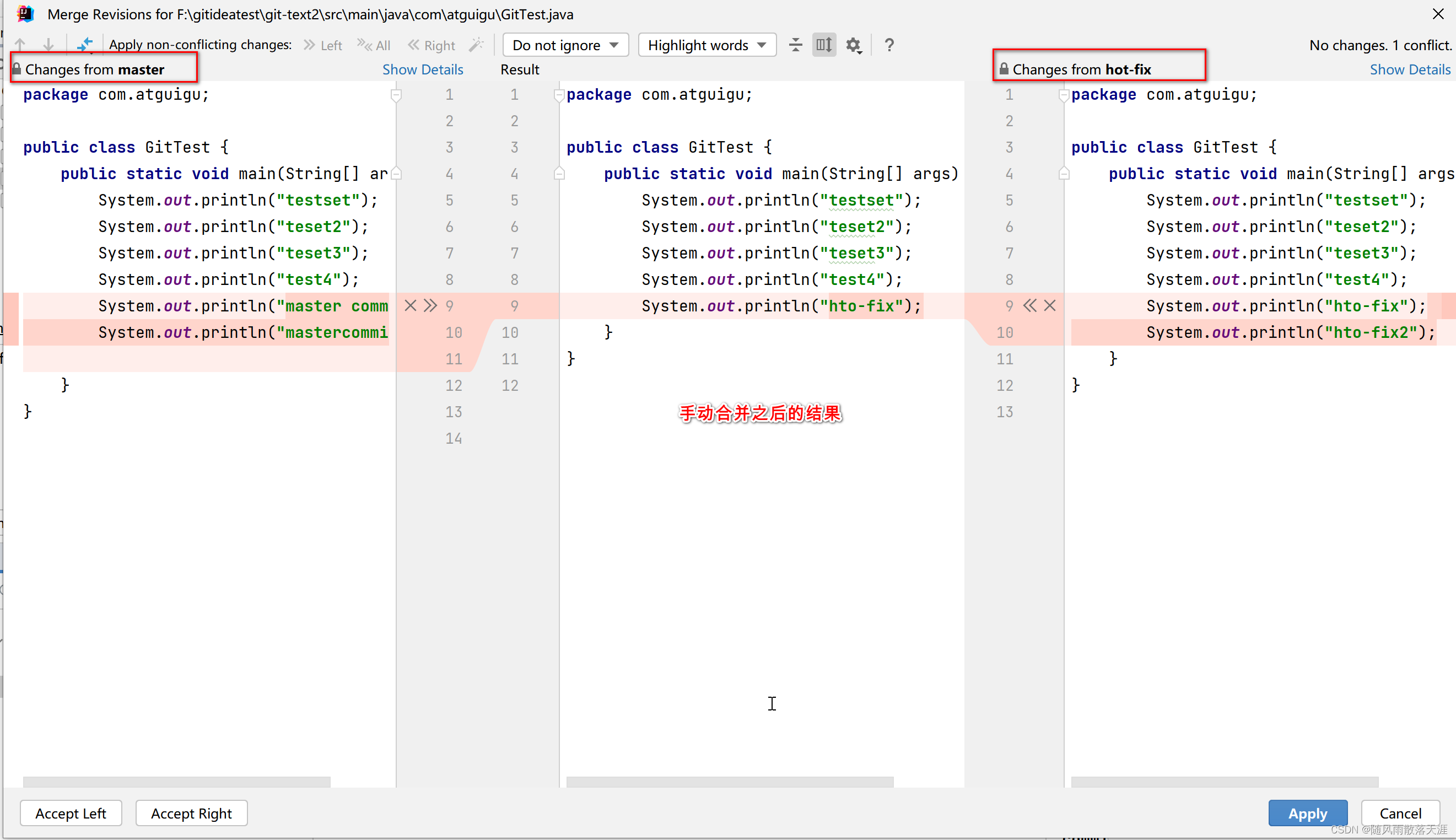The image size is (1456, 840).
Task: Click Show Details for master changes
Action: [x=422, y=69]
